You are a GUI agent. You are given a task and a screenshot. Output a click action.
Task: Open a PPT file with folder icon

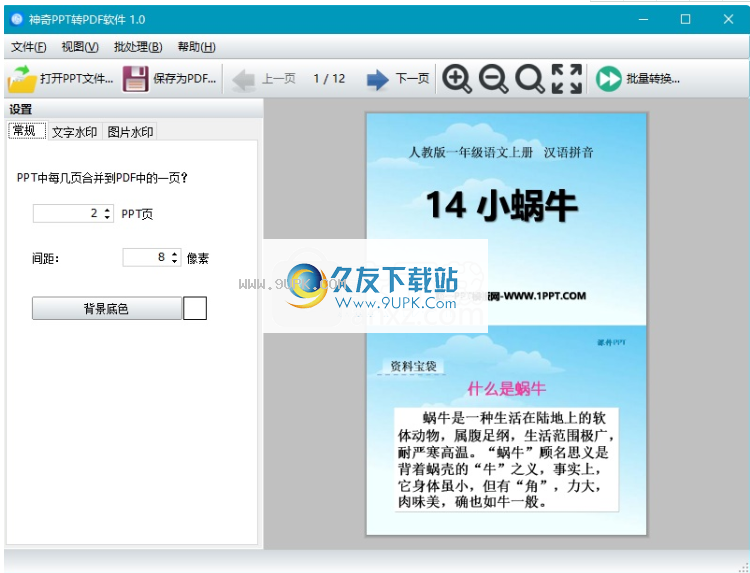22,79
